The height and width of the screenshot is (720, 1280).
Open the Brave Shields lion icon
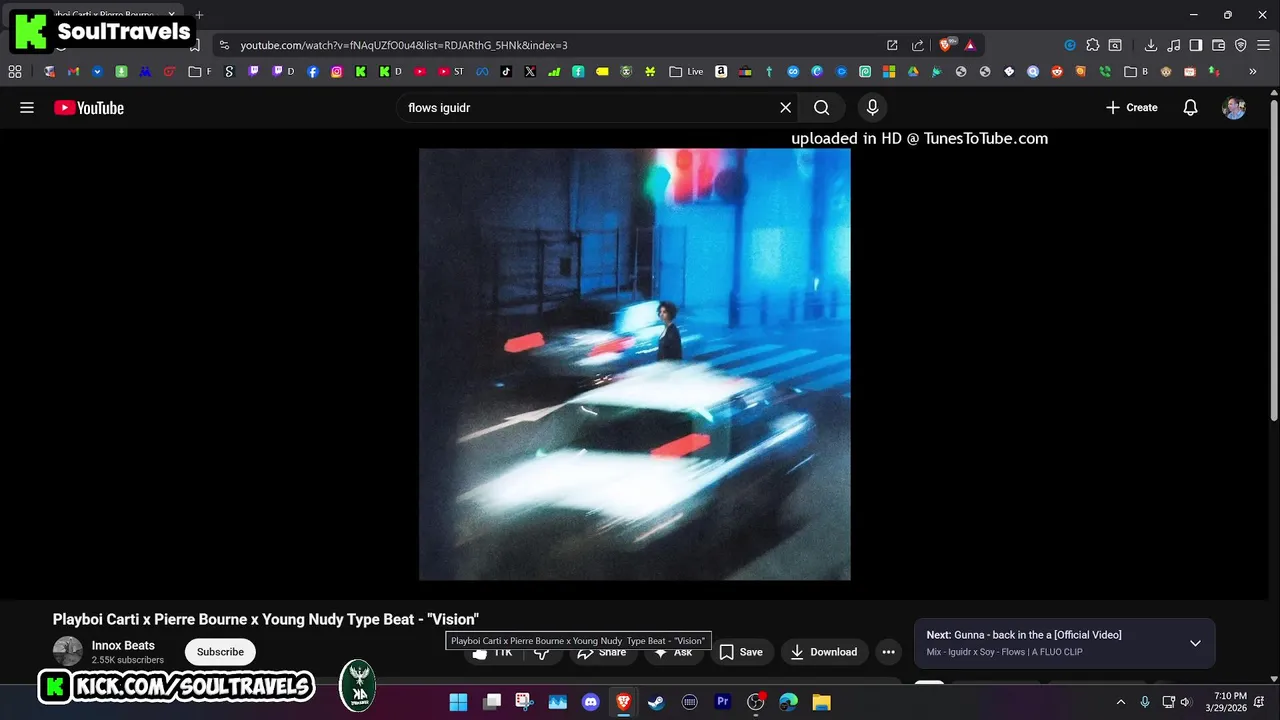coord(946,45)
